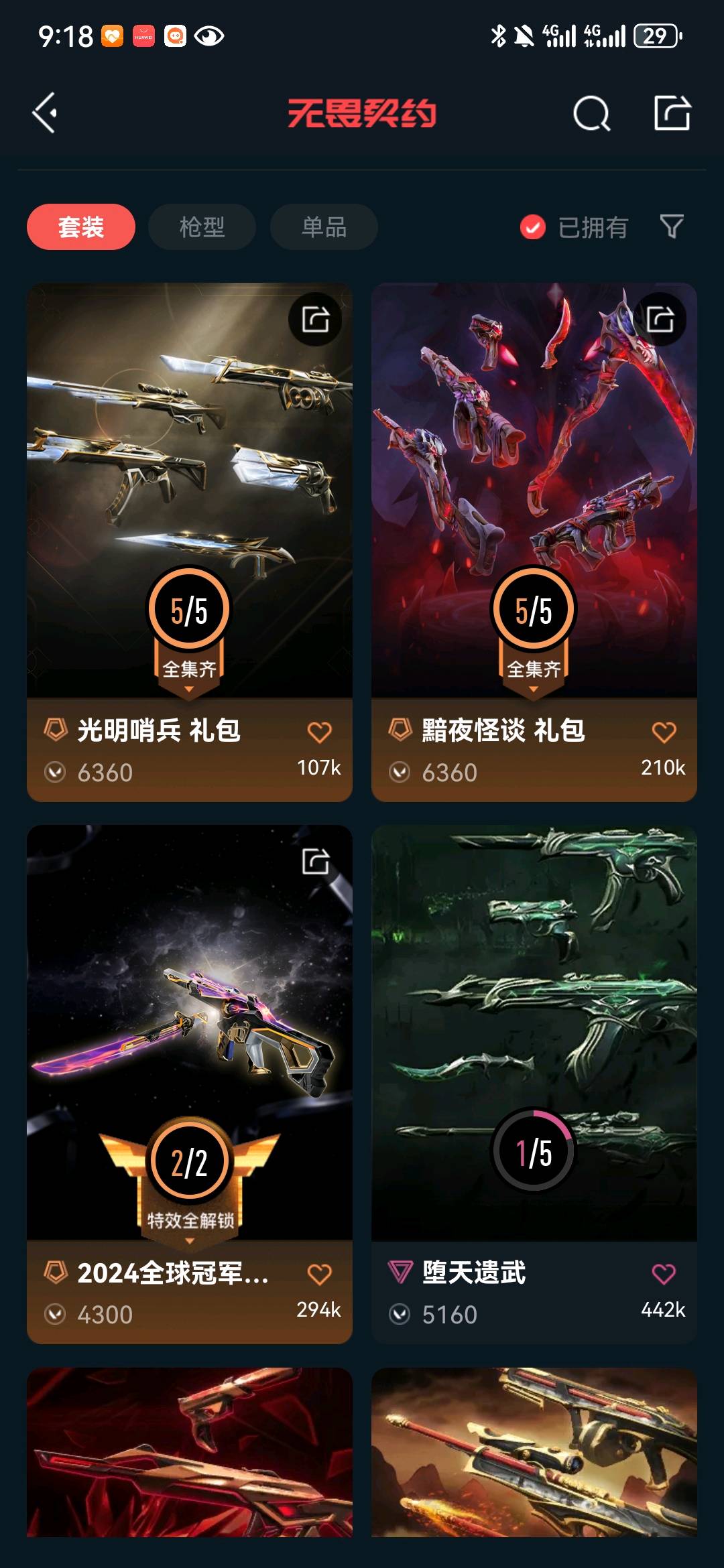Favorite 黯夜怪谈 礼包 with heart
The image size is (724, 1568).
click(664, 732)
